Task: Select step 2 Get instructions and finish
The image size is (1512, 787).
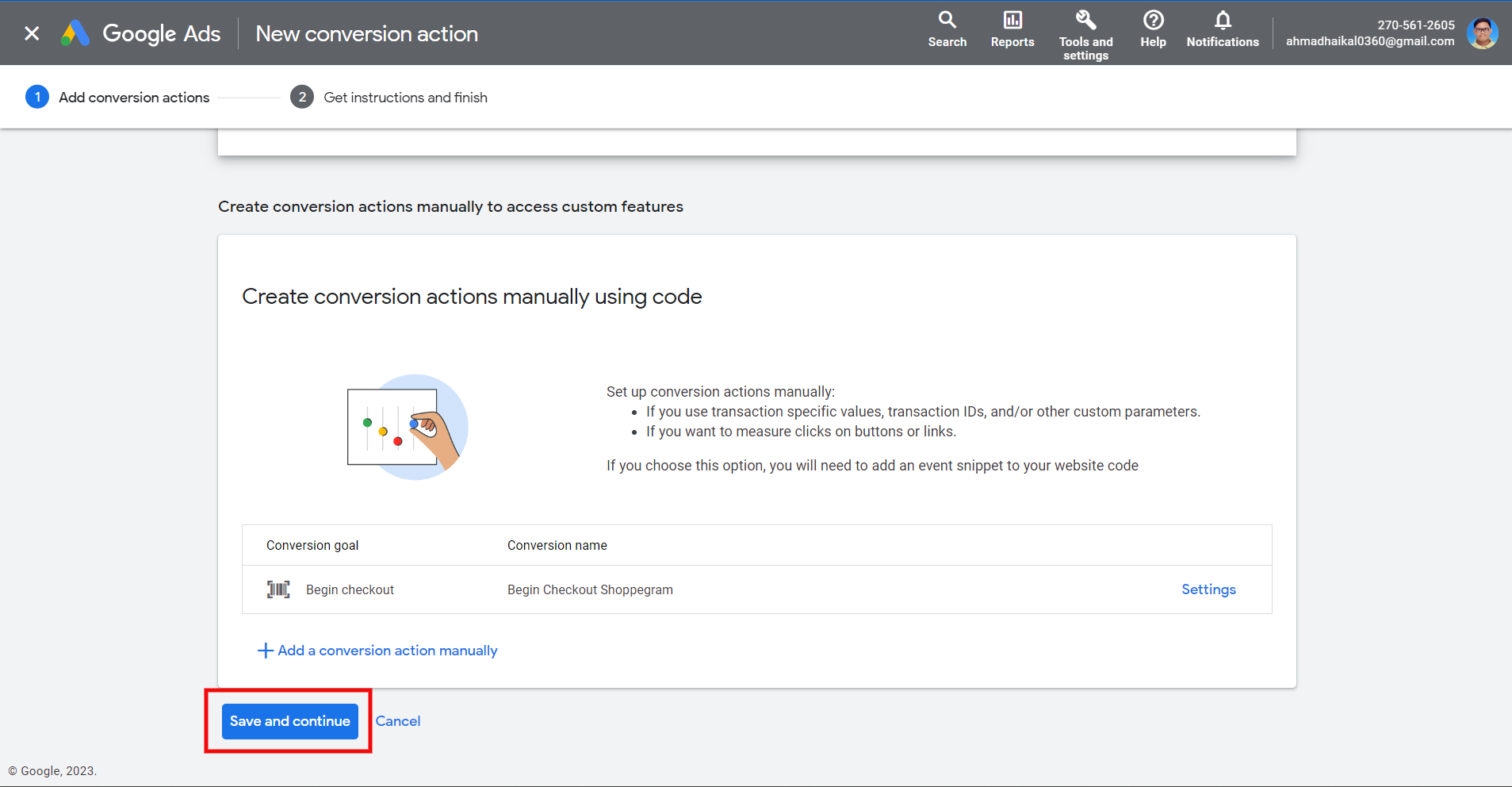Action: [x=389, y=97]
